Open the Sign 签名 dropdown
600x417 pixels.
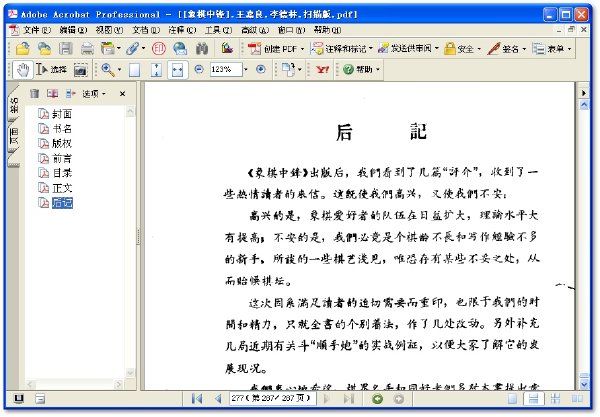[x=507, y=49]
